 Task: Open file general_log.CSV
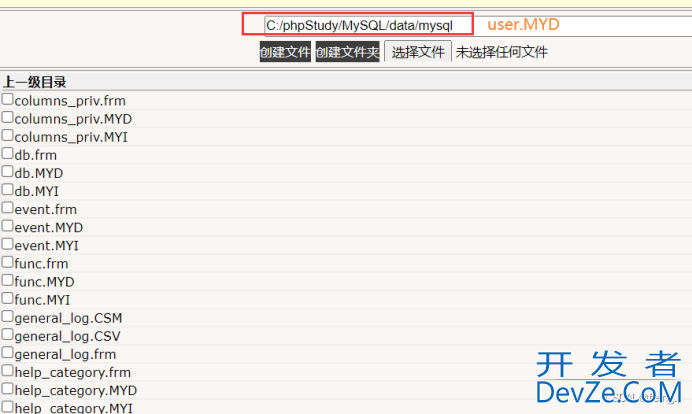coord(68,336)
